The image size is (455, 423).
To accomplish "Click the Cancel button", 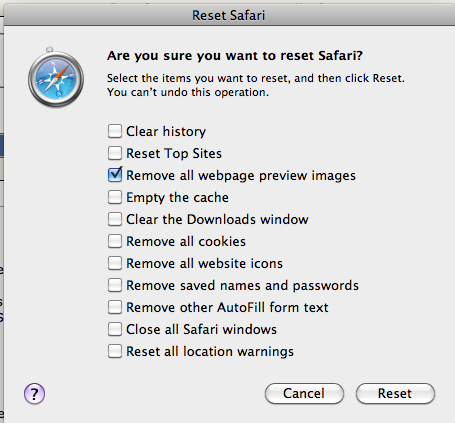I will (x=304, y=393).
